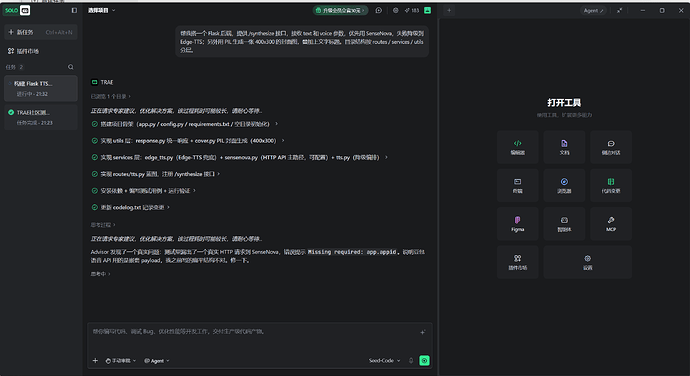Expand the services layer edge_tts.py step

click(x=239, y=158)
